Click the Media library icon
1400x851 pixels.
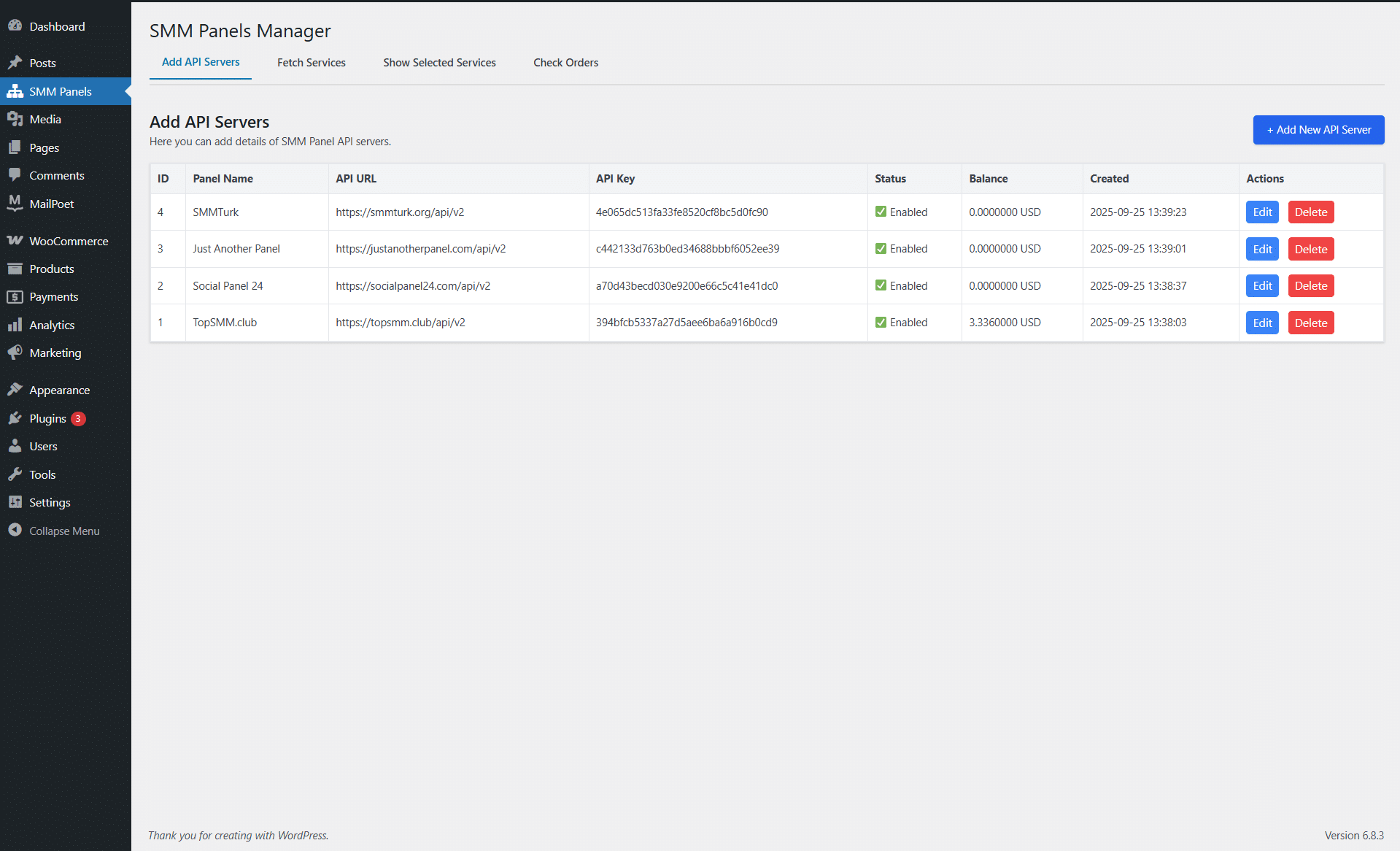click(x=15, y=119)
